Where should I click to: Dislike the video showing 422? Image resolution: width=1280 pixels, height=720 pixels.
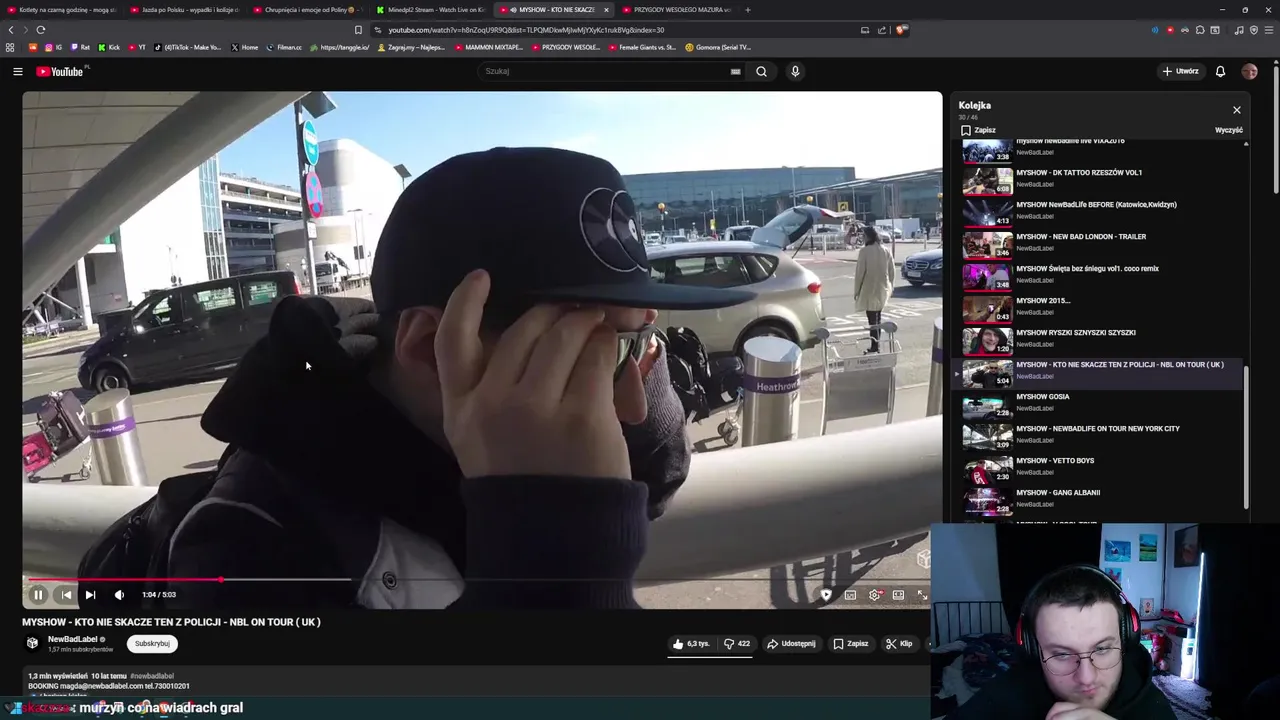738,644
